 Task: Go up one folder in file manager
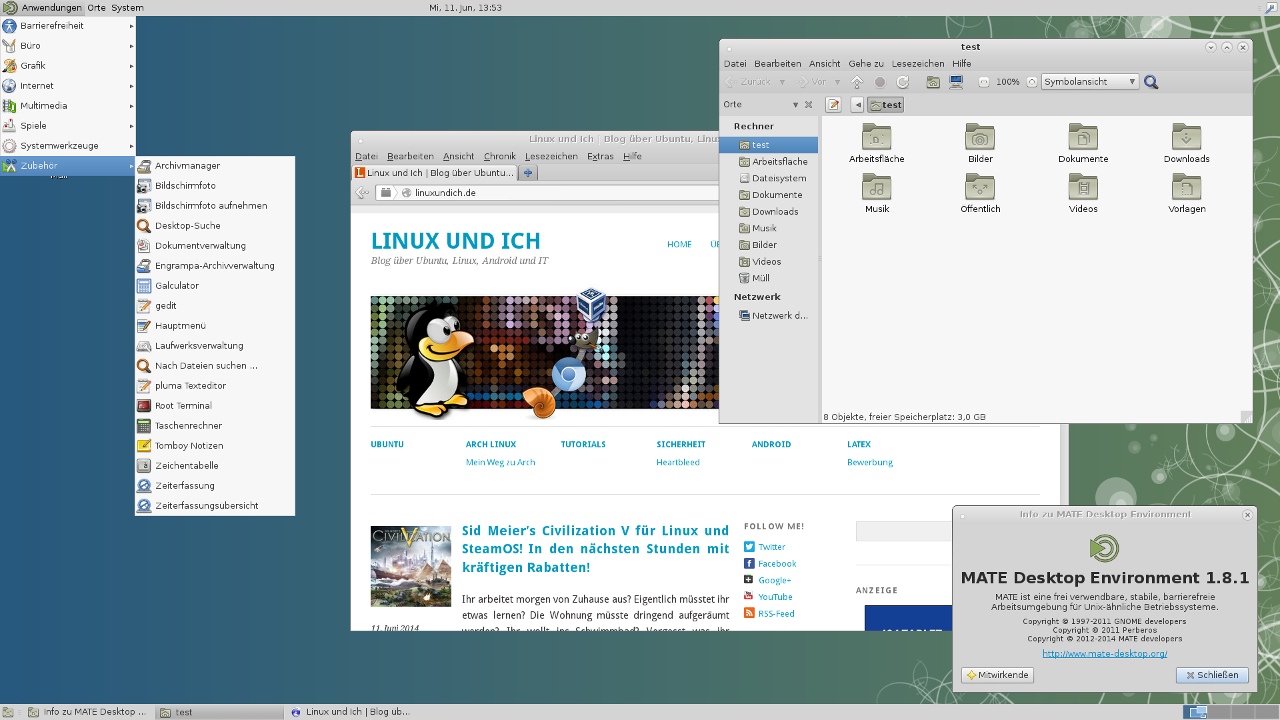(857, 82)
